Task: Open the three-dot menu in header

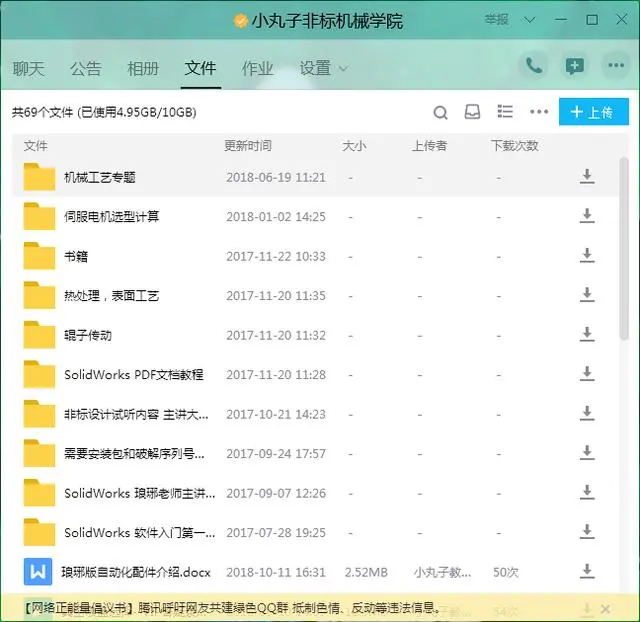Action: point(616,65)
